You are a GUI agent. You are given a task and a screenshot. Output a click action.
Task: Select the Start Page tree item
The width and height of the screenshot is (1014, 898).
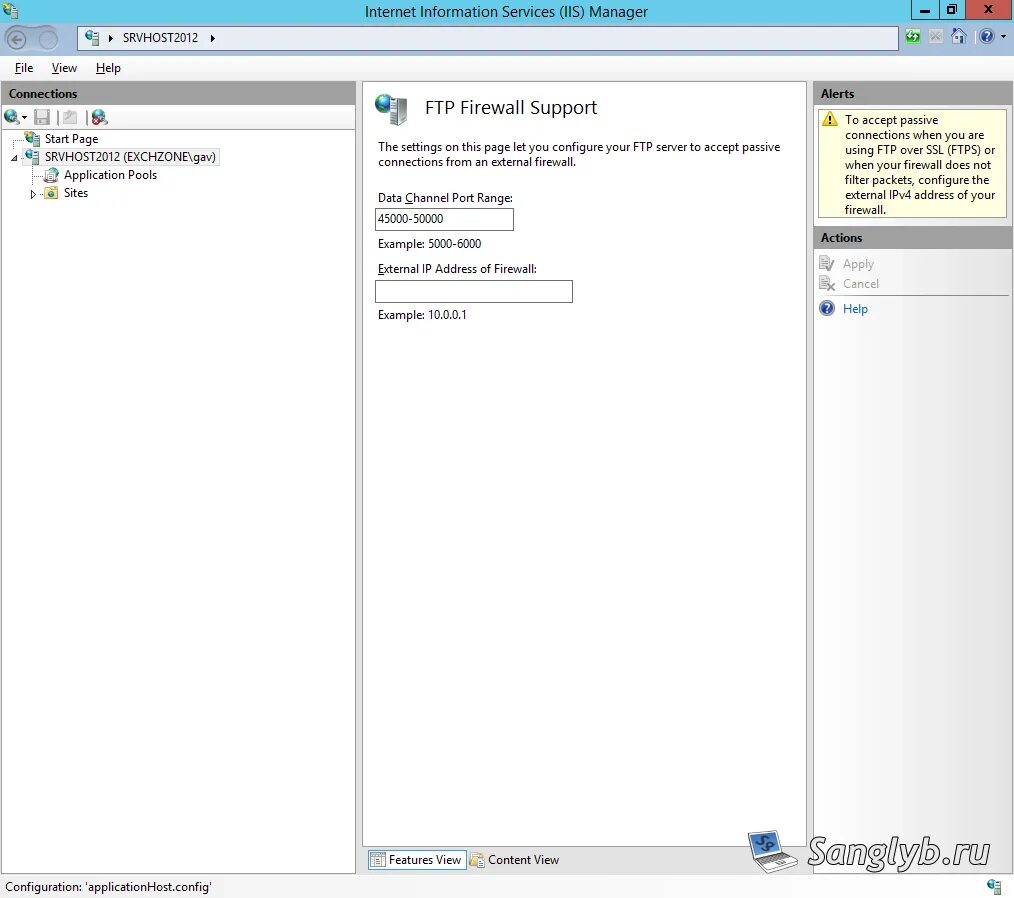pos(71,139)
